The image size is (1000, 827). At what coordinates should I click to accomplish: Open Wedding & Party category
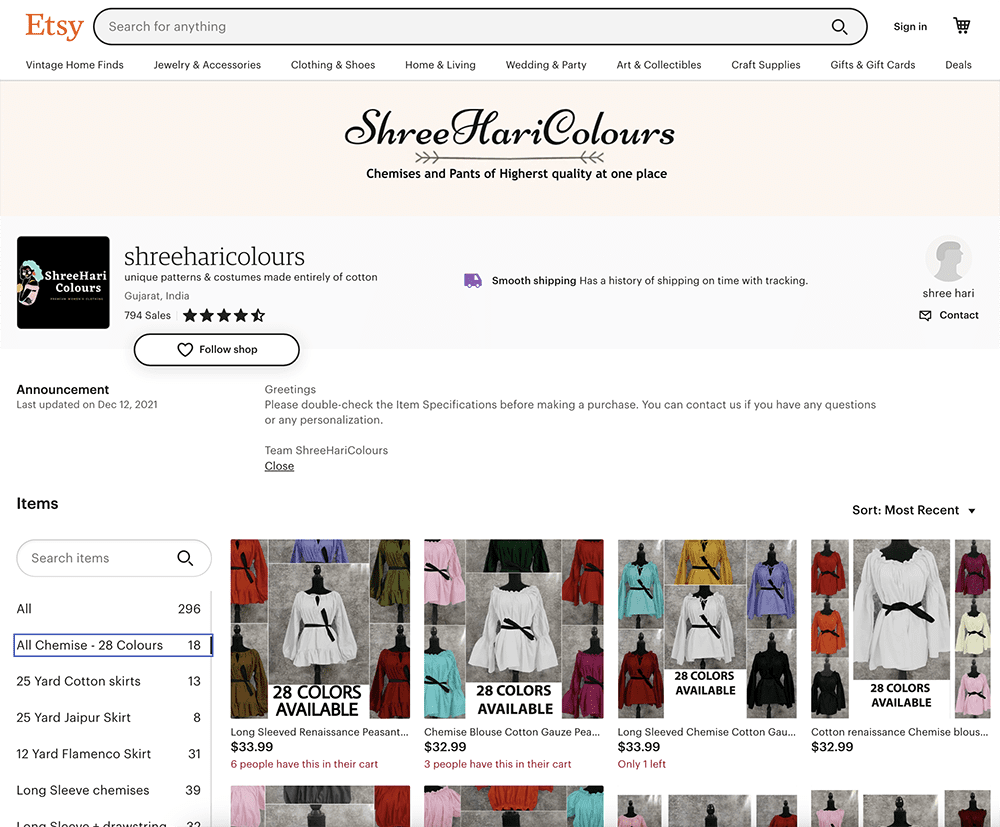[546, 65]
